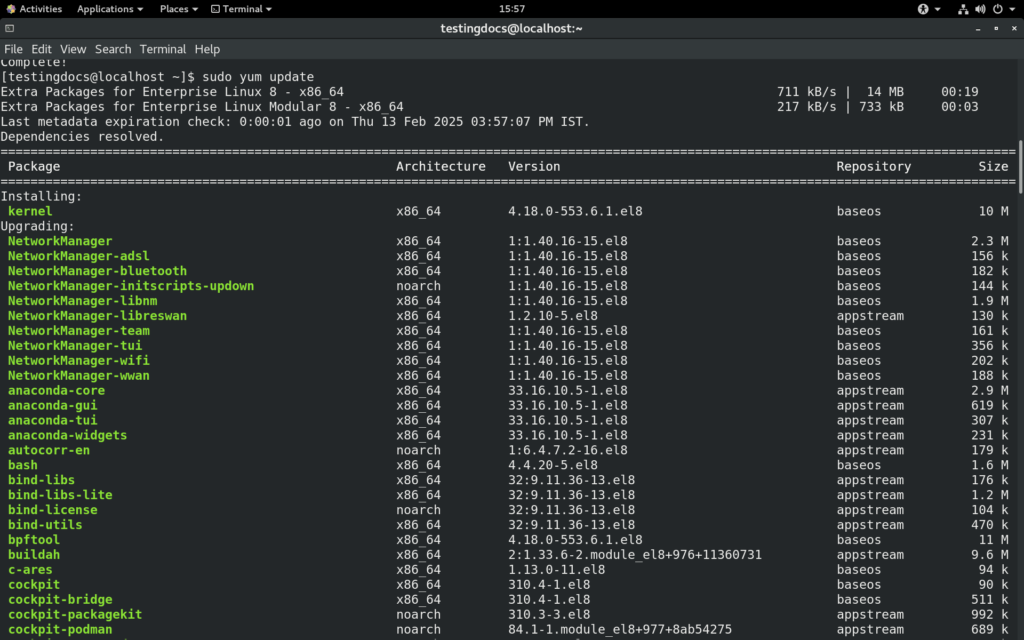Screen dimensions: 1024x640
Task: Open the Edit menu
Action: [41, 48]
